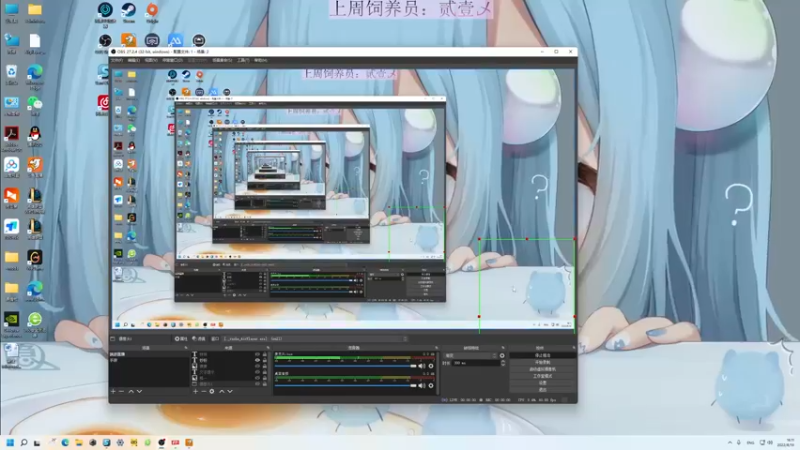Open NetEase Cloud Music red desktop icon
The image size is (800, 450).
tap(104, 105)
